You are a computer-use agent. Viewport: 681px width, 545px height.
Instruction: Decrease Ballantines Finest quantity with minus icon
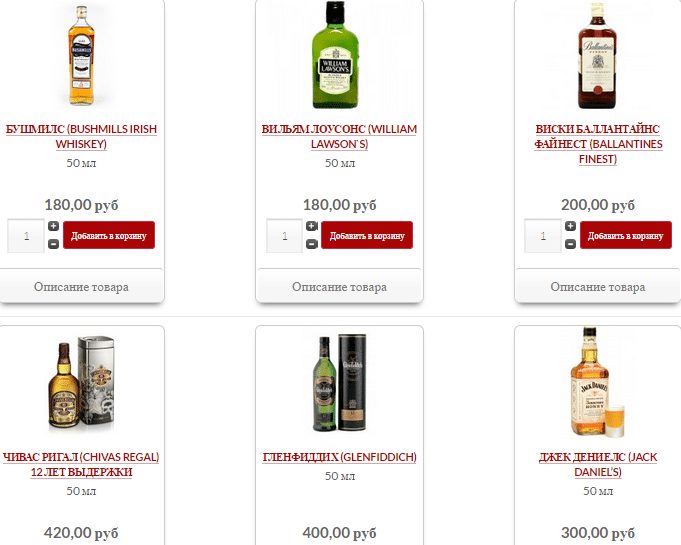click(x=570, y=244)
